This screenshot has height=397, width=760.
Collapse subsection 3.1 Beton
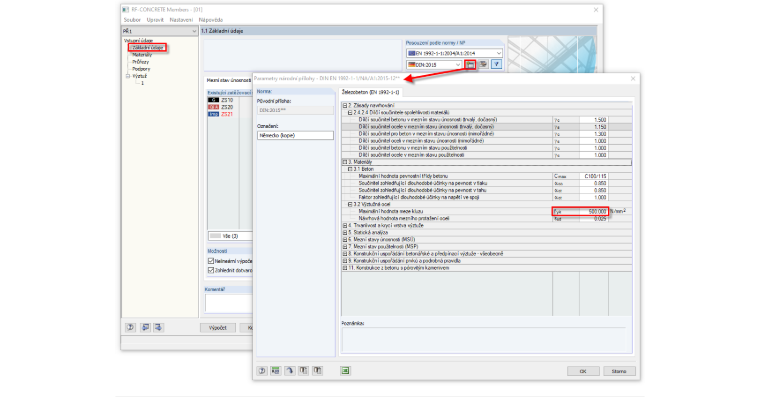coord(350,169)
